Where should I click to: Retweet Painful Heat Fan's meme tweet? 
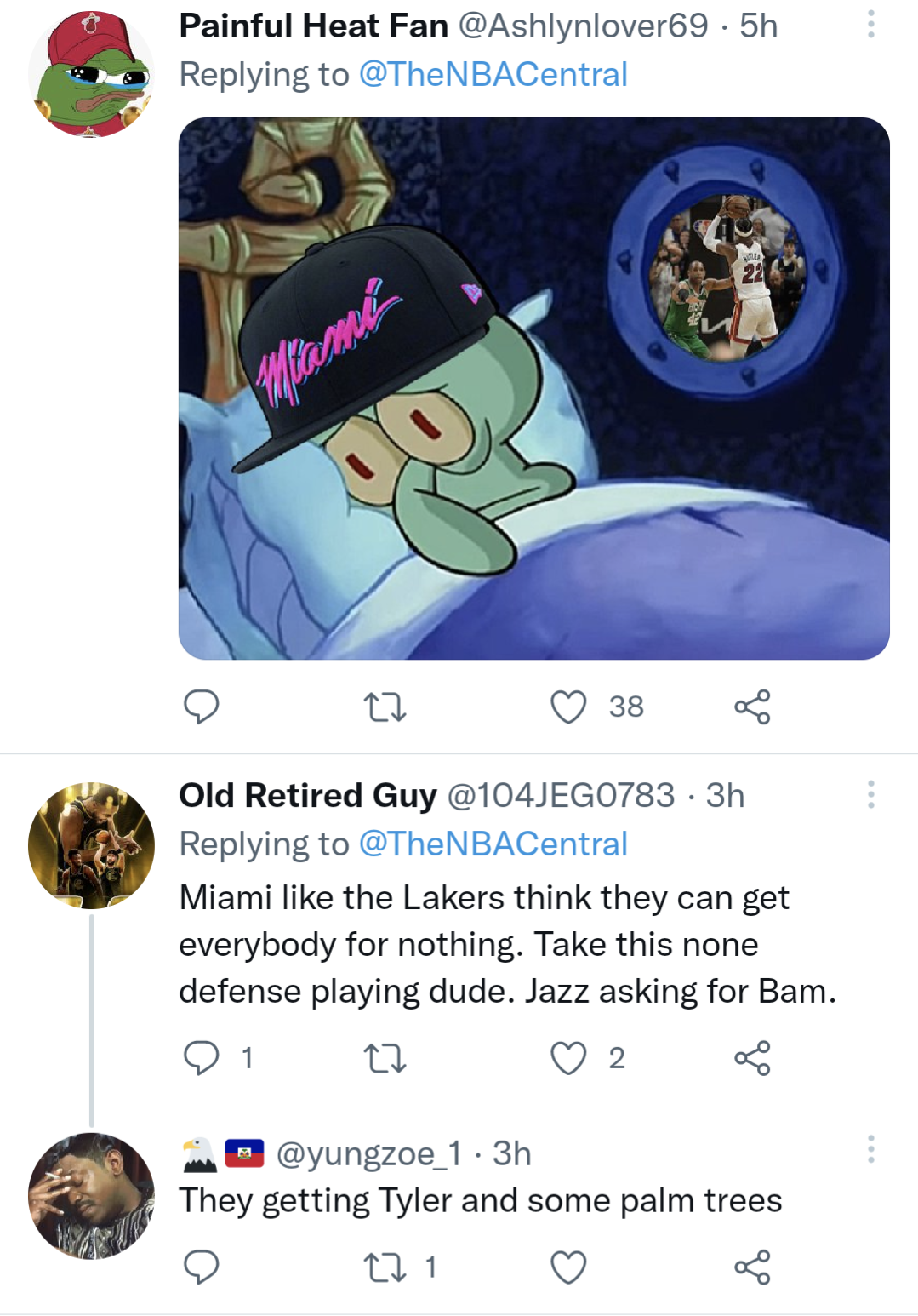coord(385,707)
